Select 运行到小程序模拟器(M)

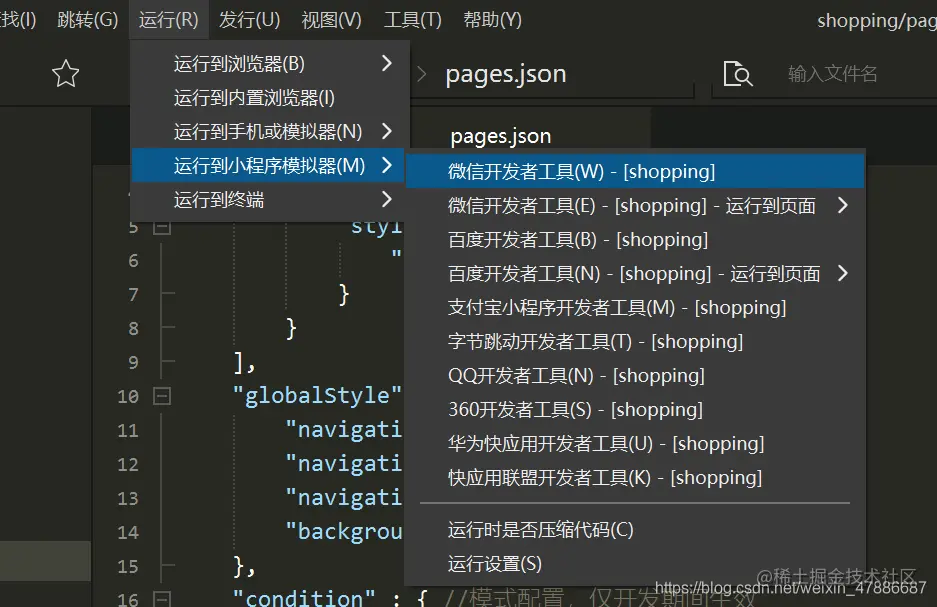click(x=268, y=165)
